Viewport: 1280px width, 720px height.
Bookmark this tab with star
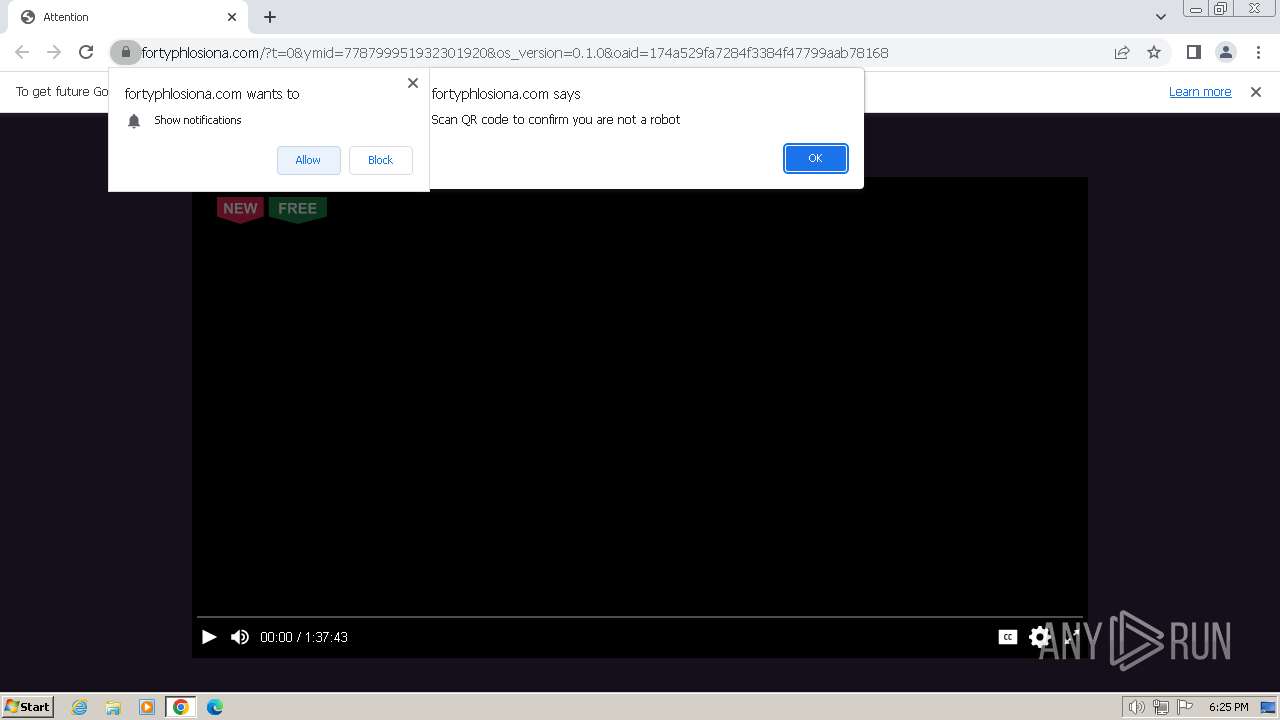pyautogui.click(x=1154, y=53)
